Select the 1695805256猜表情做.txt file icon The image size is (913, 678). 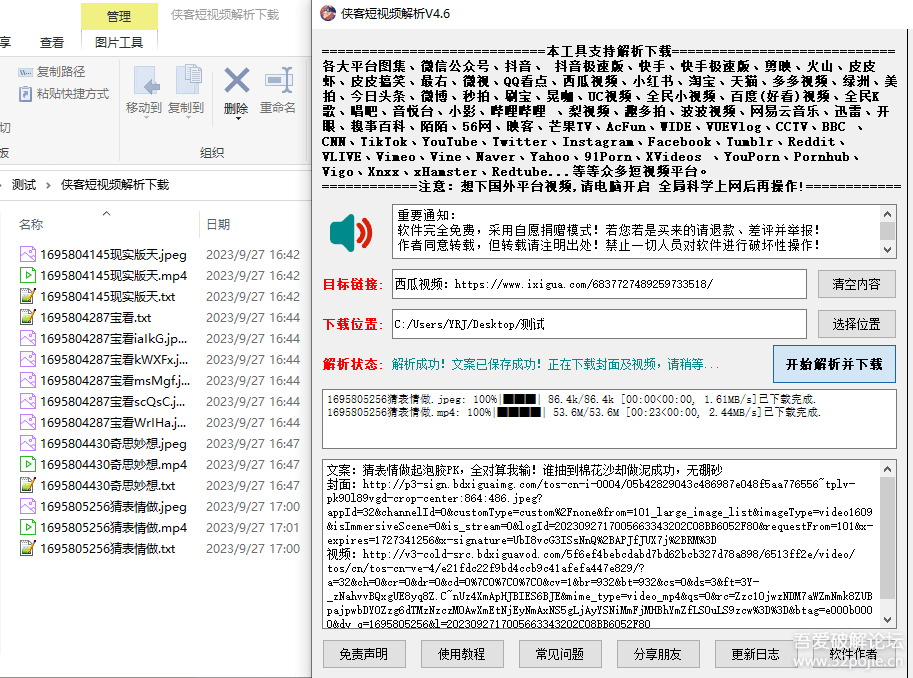[x=27, y=548]
